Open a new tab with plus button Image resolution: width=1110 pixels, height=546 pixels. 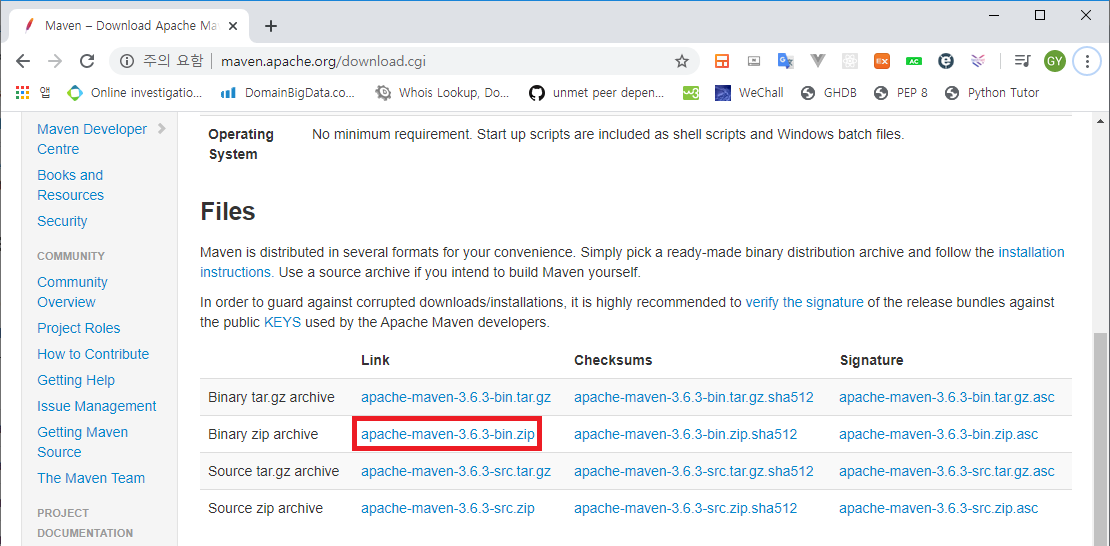point(270,26)
